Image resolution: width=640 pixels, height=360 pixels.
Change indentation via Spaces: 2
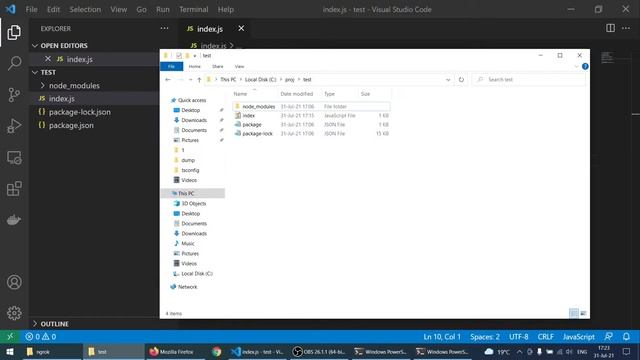[x=484, y=337]
